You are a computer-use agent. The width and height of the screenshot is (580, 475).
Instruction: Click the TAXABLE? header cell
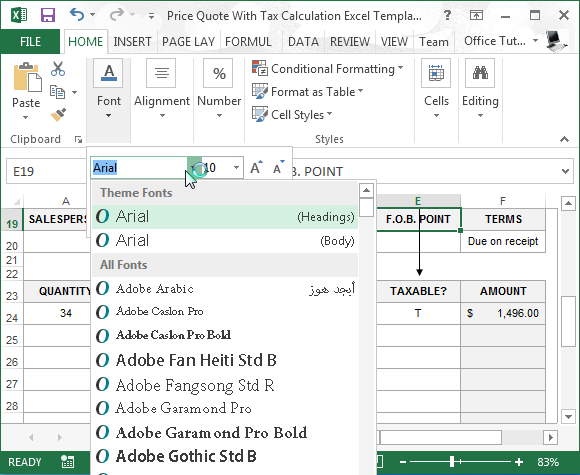(x=418, y=291)
